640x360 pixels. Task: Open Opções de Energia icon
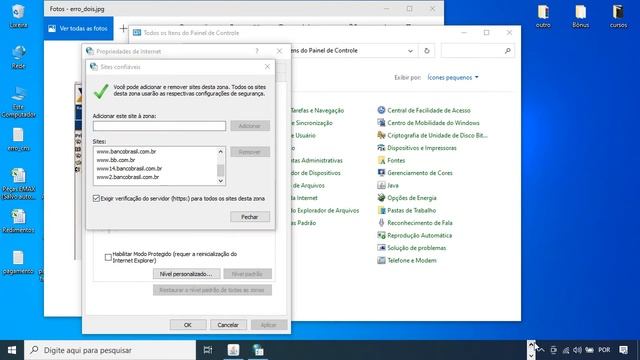381,198
